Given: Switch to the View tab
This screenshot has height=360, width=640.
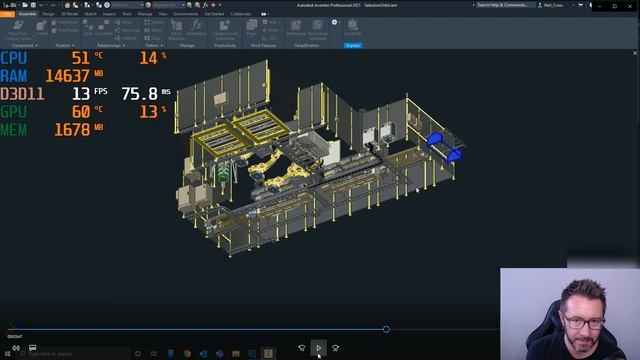Looking at the screenshot, I should pos(162,14).
